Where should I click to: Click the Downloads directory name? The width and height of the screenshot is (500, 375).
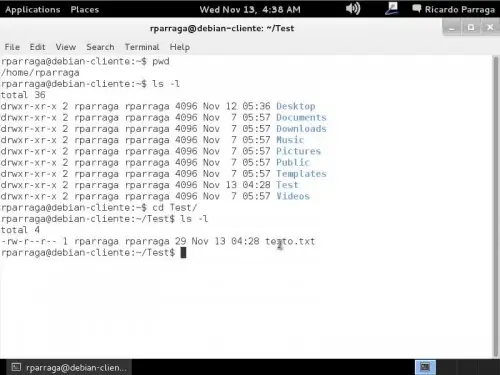pos(301,129)
